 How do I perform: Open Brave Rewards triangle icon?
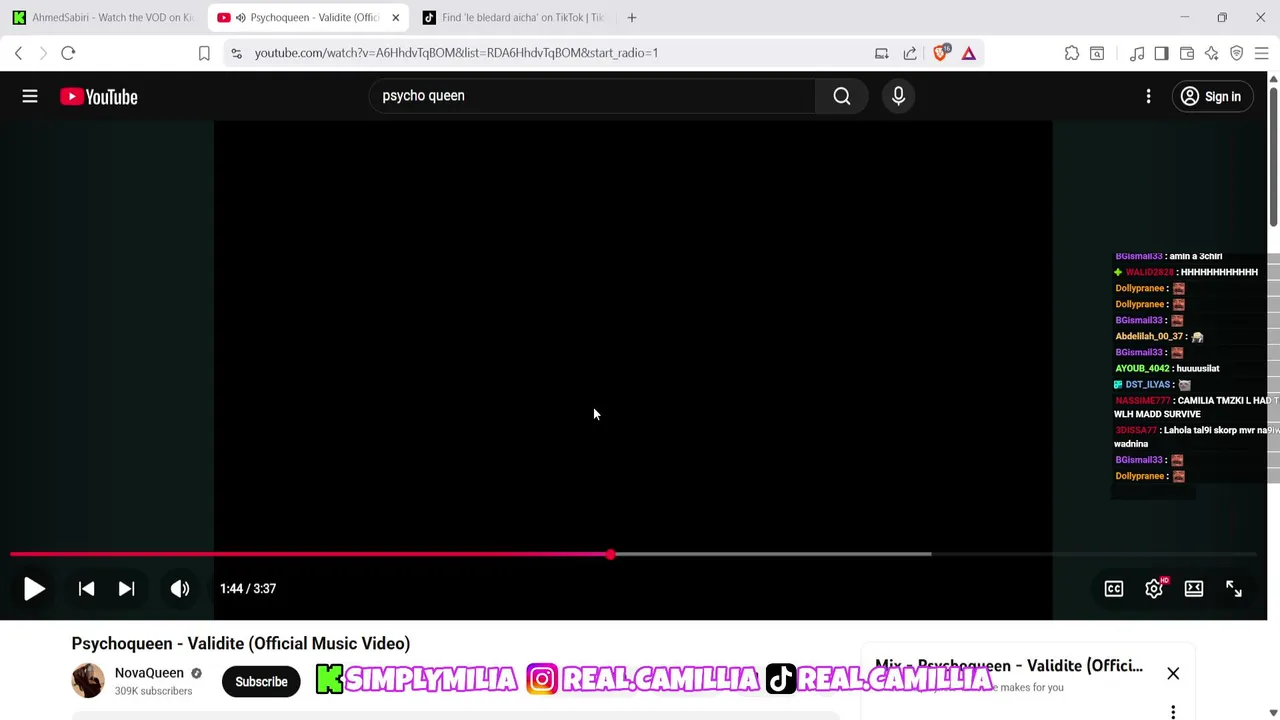click(969, 53)
